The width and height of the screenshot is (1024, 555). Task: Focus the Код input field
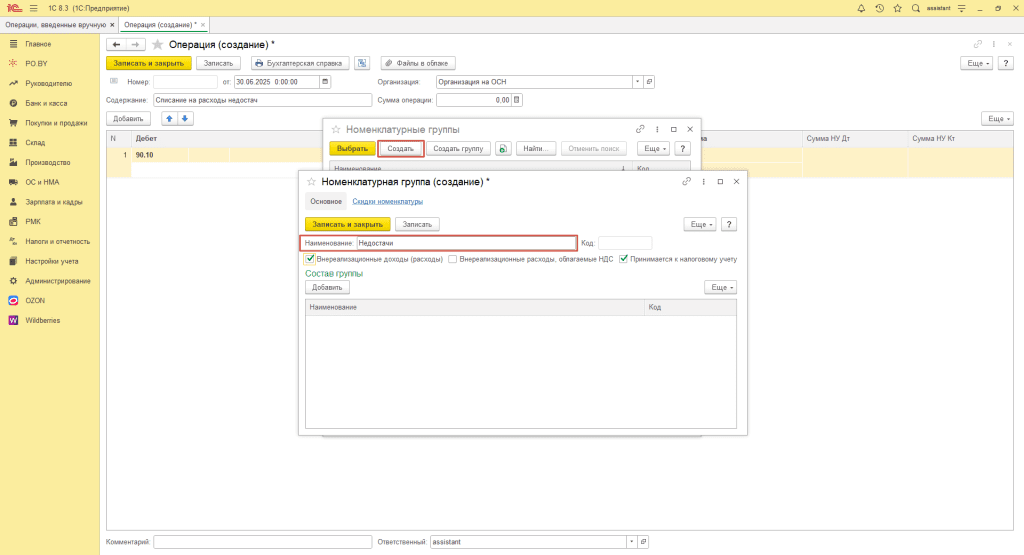(x=625, y=243)
